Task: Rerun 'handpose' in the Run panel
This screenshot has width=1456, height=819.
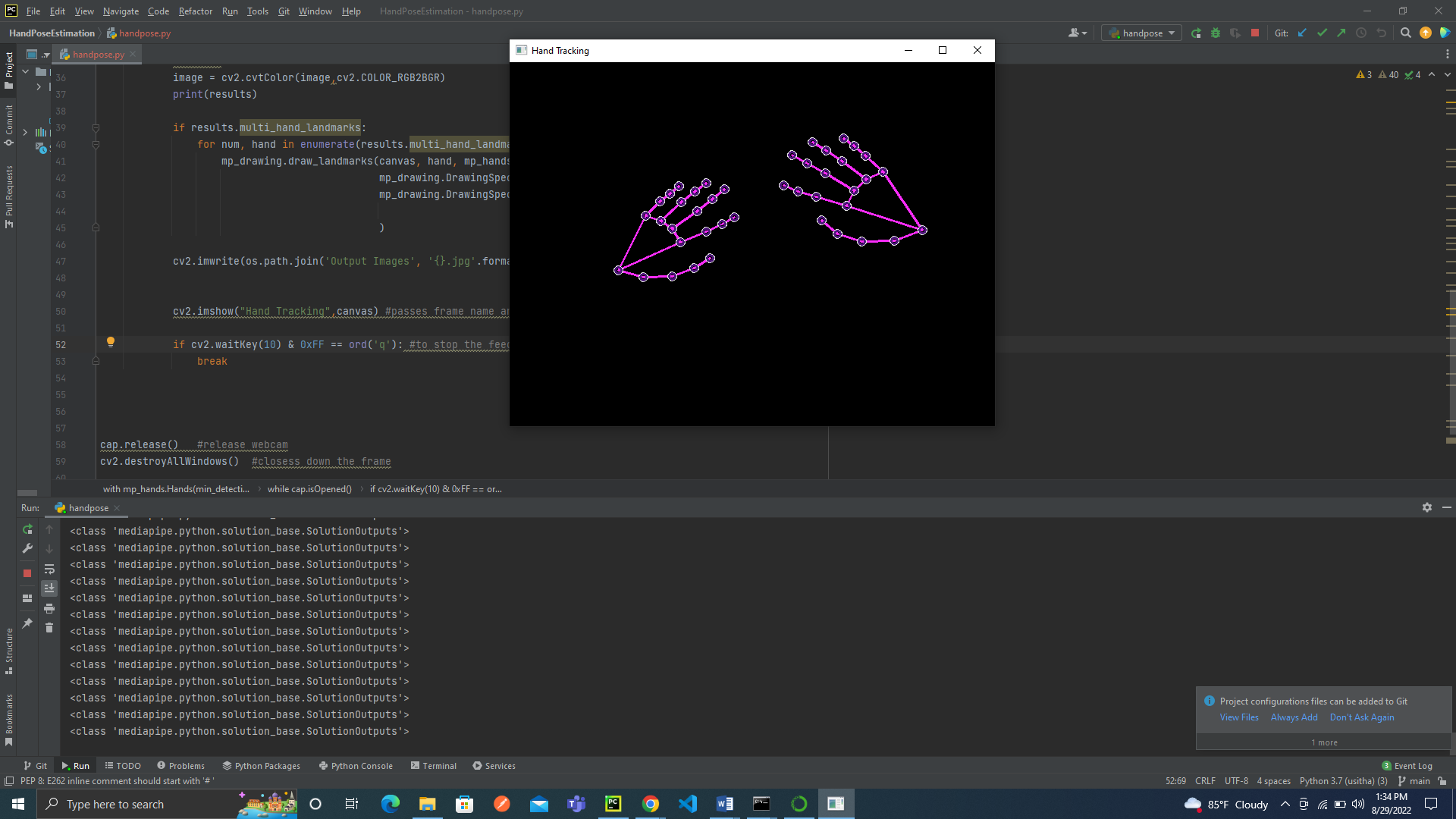Action: [28, 529]
